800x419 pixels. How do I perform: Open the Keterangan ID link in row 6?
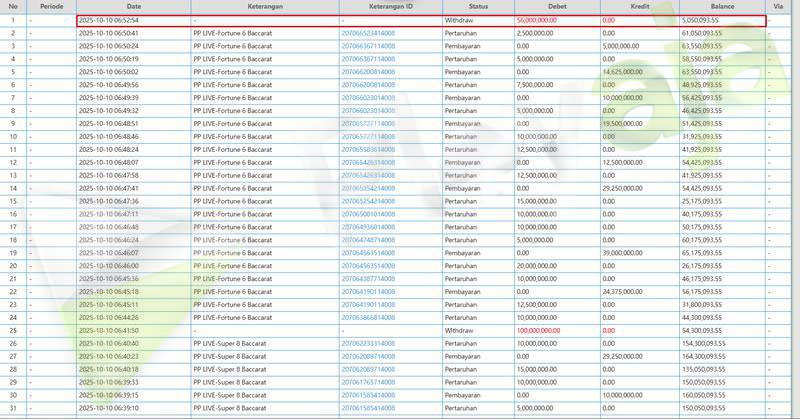tap(368, 85)
